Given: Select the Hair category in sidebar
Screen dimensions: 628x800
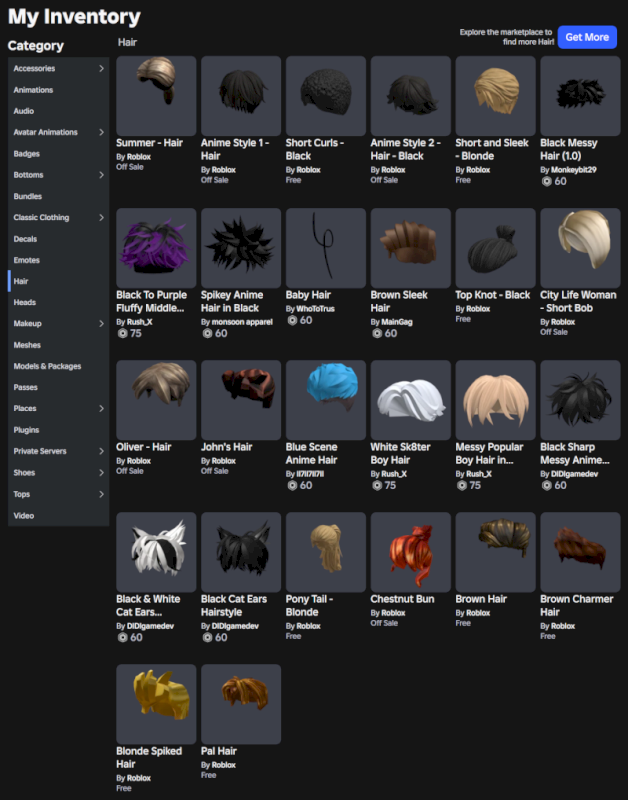Looking at the screenshot, I should (x=21, y=281).
